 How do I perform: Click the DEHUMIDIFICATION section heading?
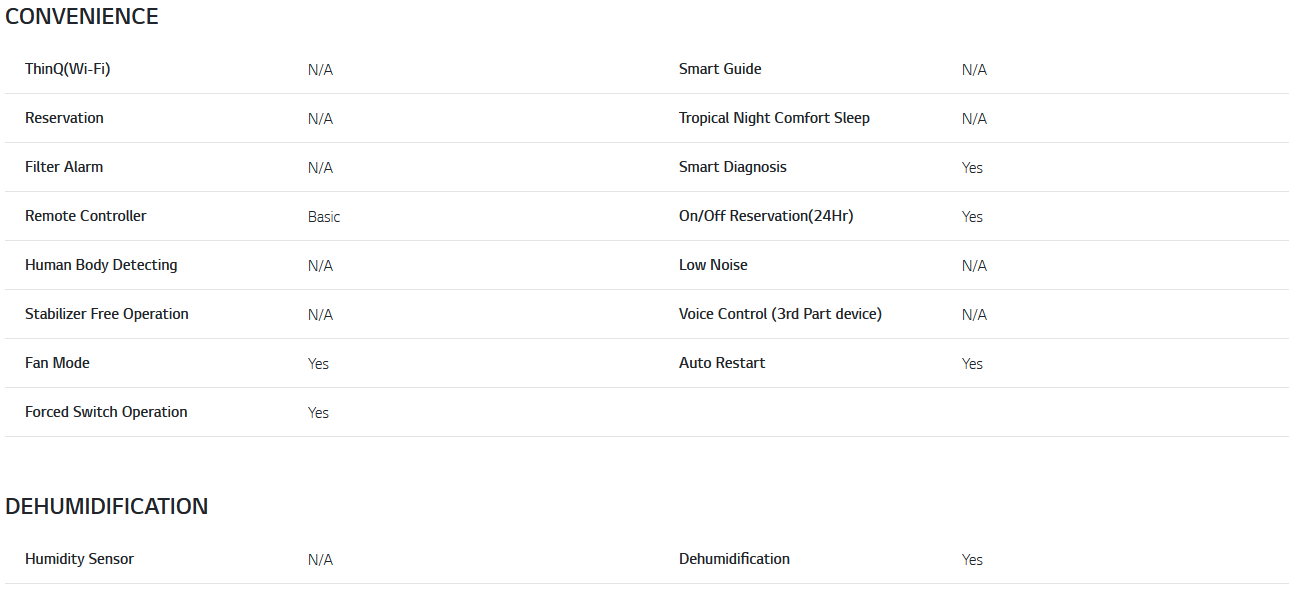tap(106, 507)
